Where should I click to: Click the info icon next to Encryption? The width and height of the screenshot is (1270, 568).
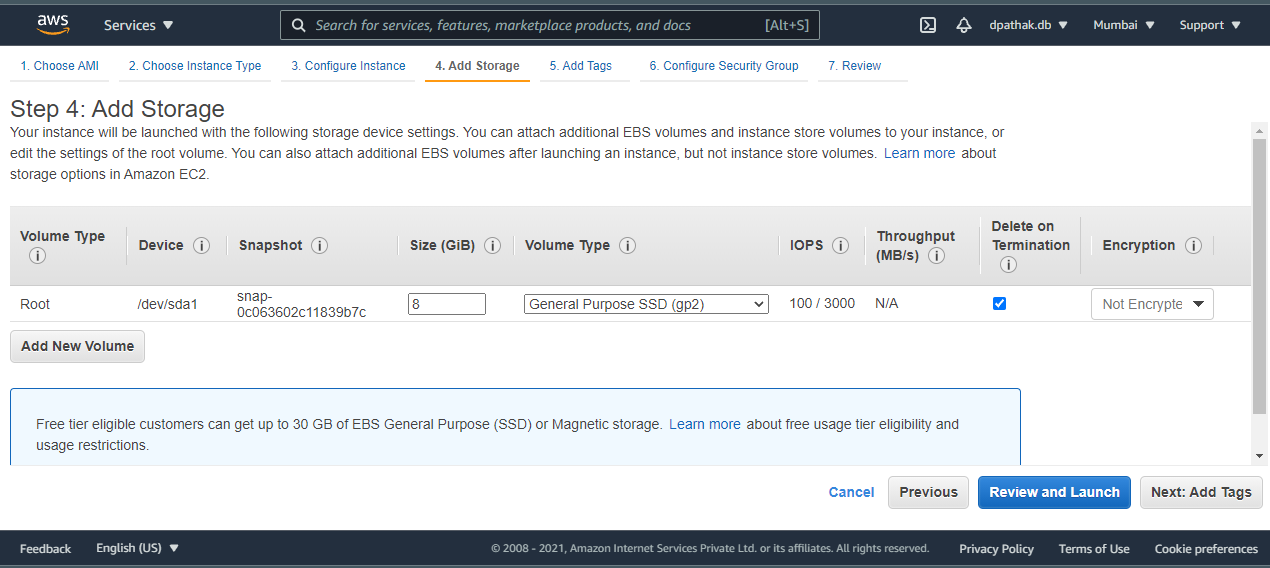[x=1192, y=245]
